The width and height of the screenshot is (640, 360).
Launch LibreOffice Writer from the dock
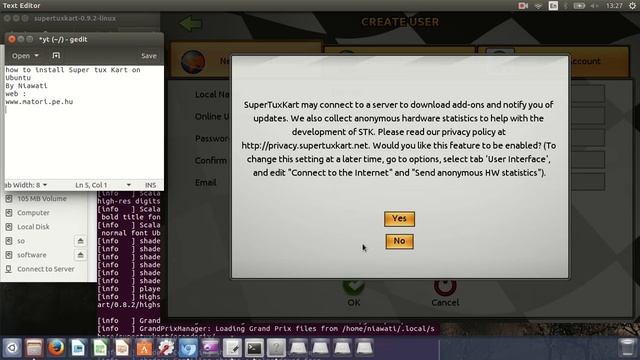pos(78,348)
